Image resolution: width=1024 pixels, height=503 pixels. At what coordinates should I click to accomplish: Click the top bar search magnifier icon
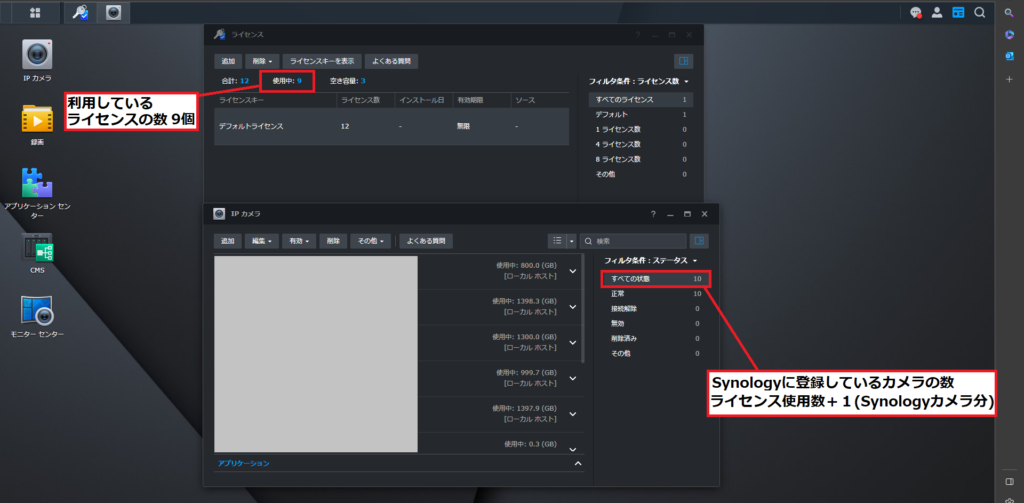click(x=980, y=12)
